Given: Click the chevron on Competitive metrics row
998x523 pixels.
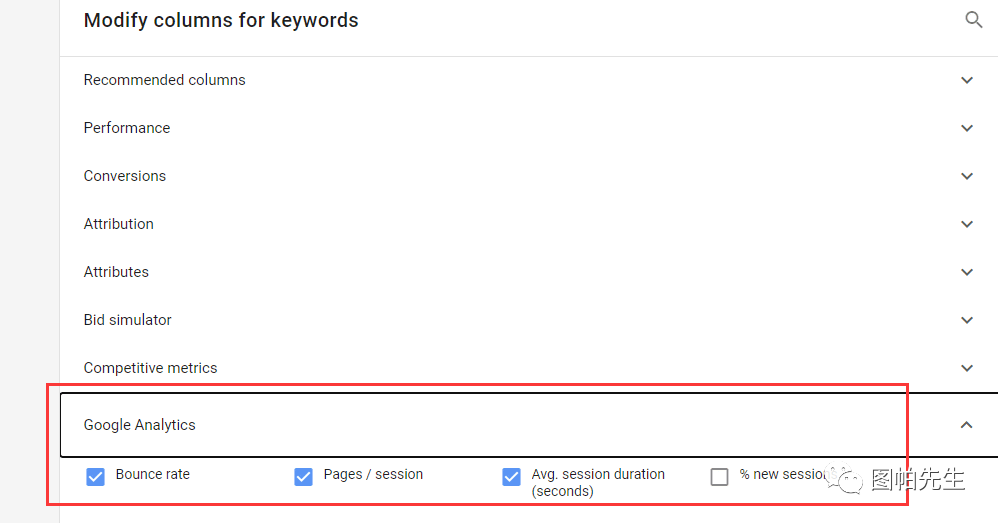Looking at the screenshot, I should tap(967, 368).
